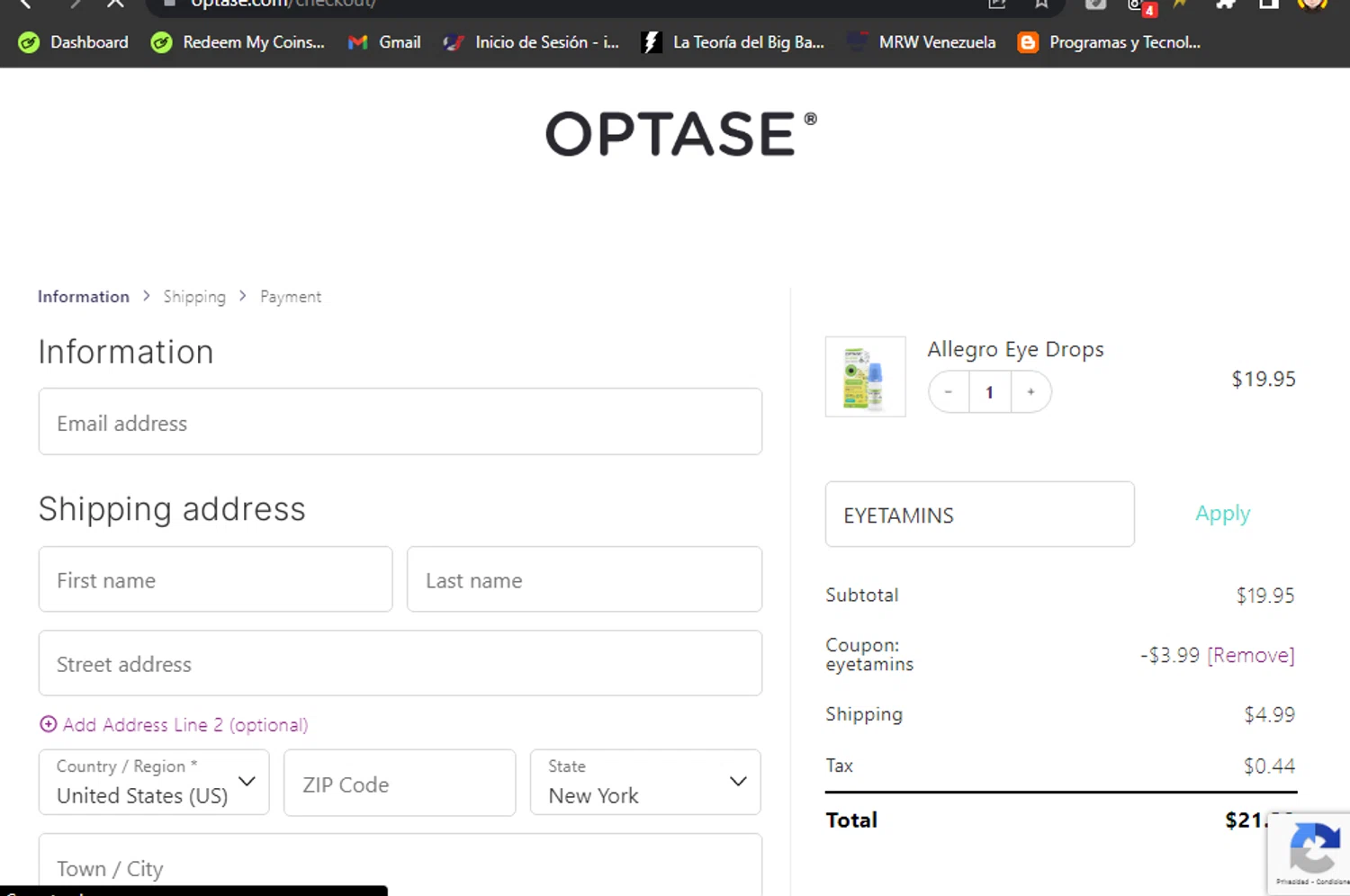Screen dimensions: 1350x896
Task: Go to the Shipping checkout step
Action: [194, 297]
